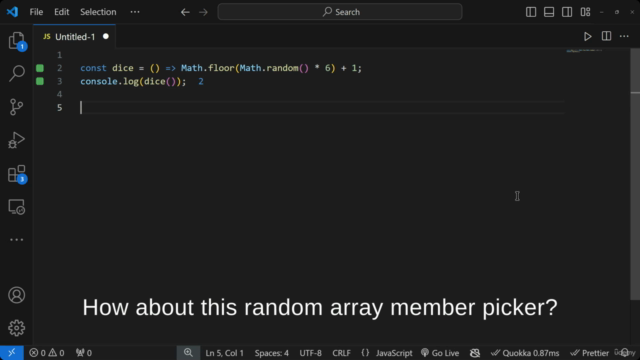This screenshot has width=640, height=360.
Task: Click the const keyword on line 2
Action: click(93, 68)
